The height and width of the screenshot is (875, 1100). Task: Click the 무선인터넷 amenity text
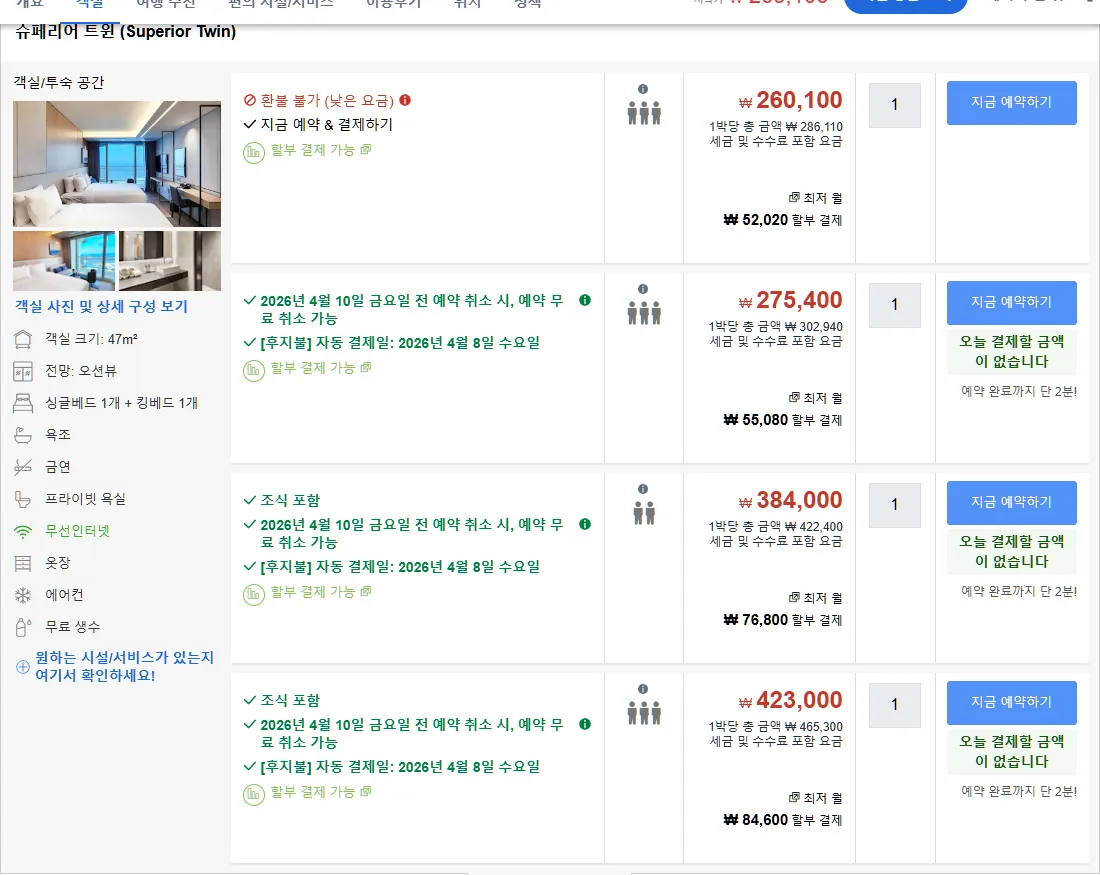click(78, 531)
